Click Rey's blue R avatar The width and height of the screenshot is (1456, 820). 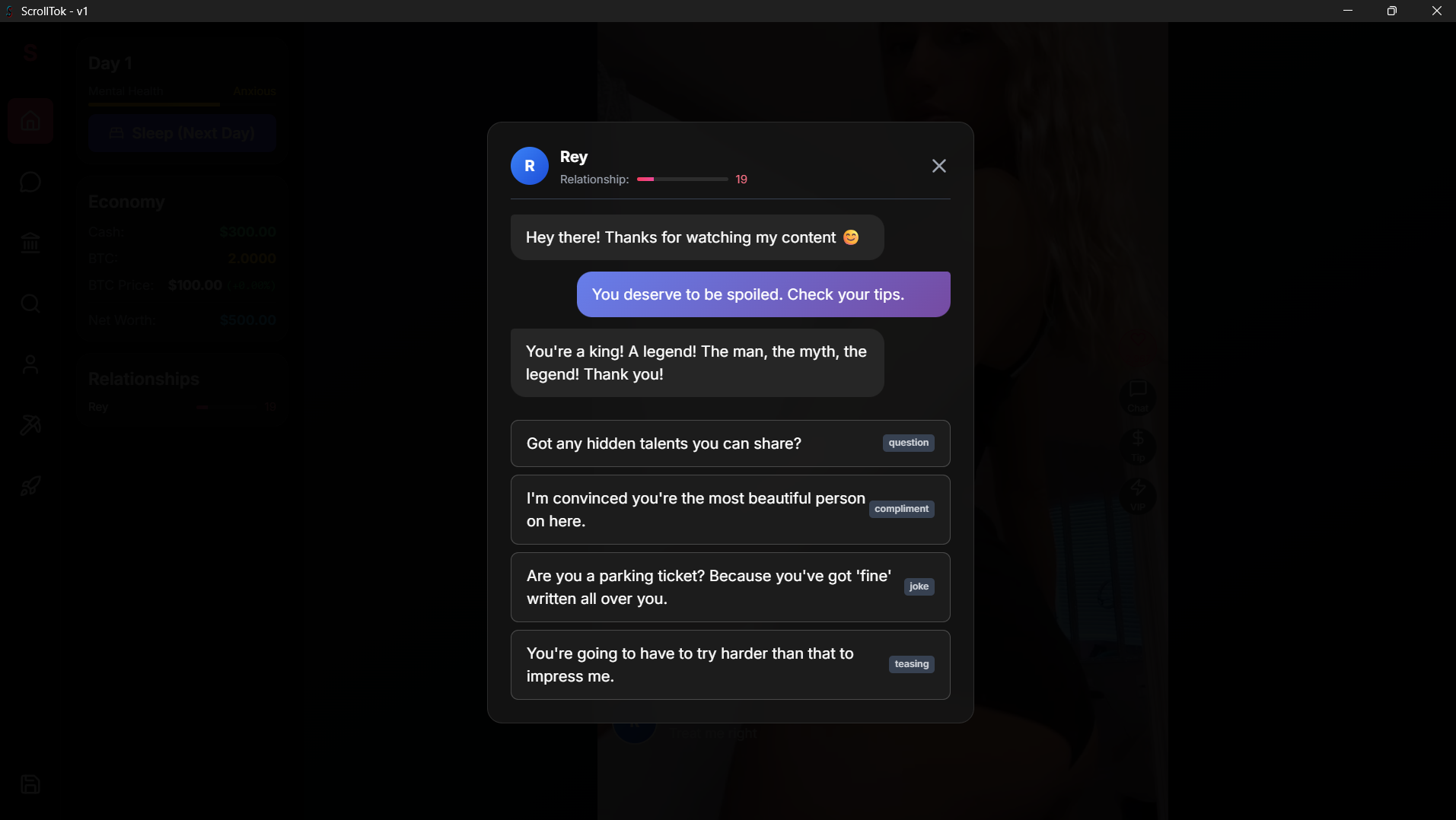(530, 166)
